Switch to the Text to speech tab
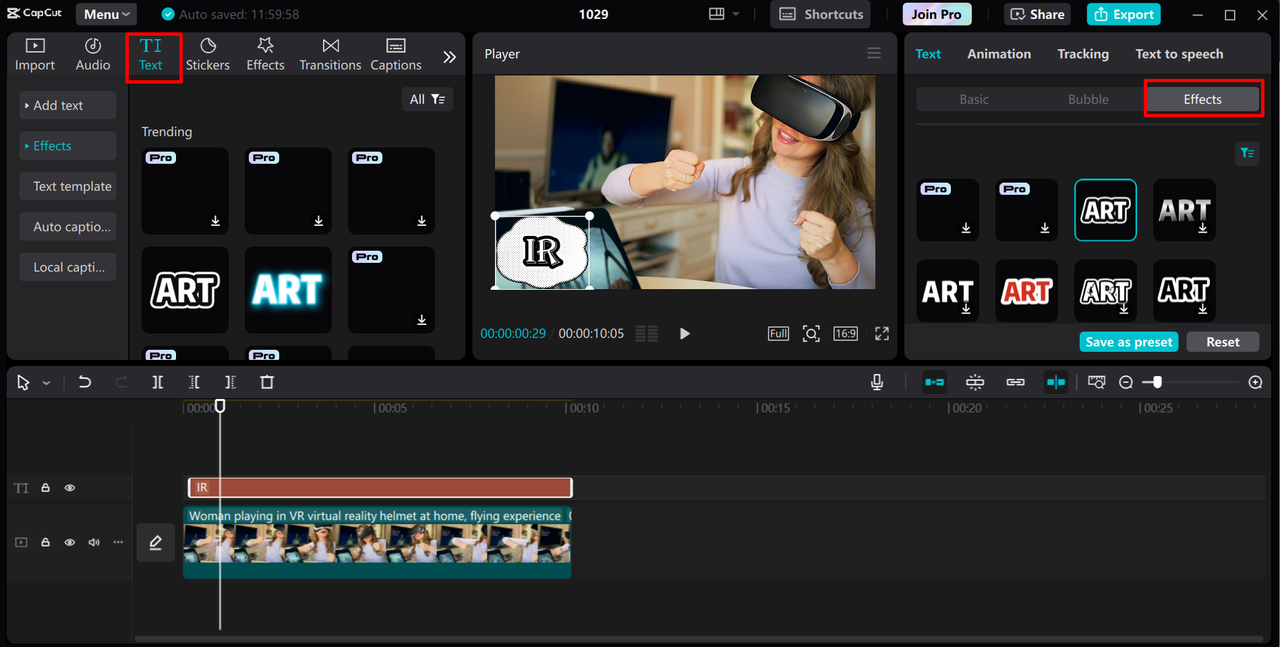The height and width of the screenshot is (647, 1280). click(x=1179, y=54)
